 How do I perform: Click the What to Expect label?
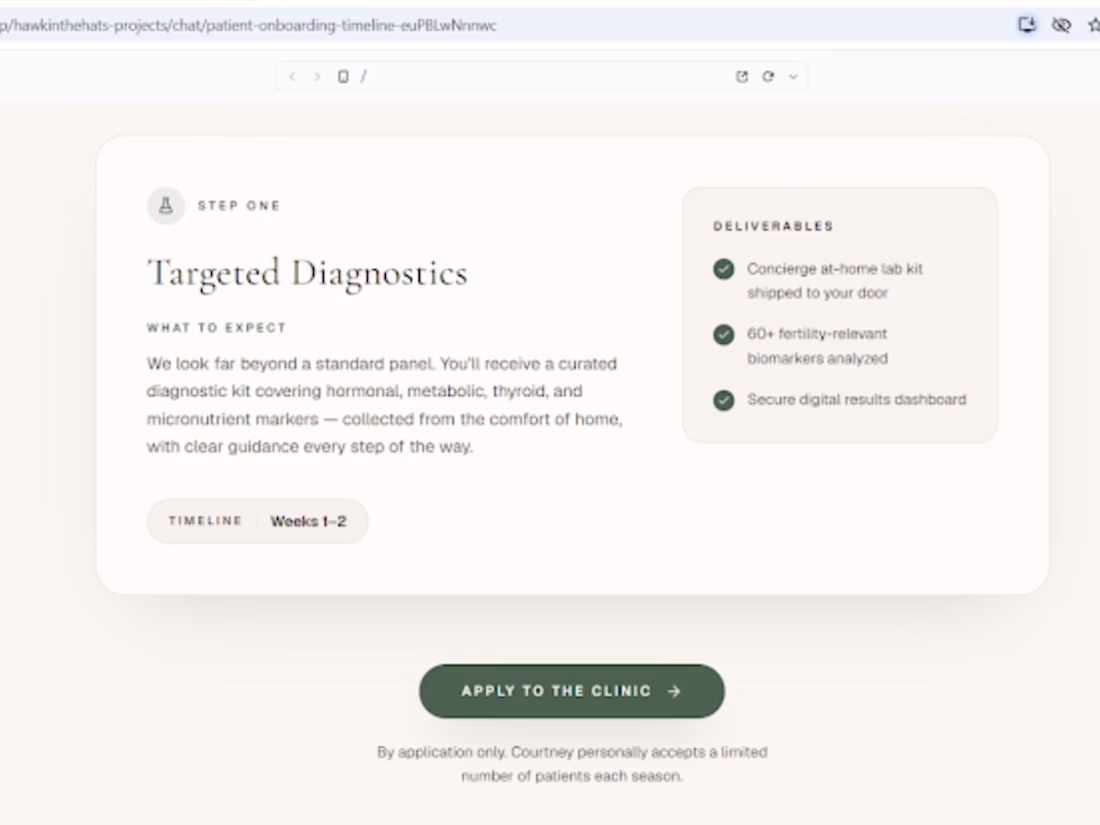pos(216,328)
